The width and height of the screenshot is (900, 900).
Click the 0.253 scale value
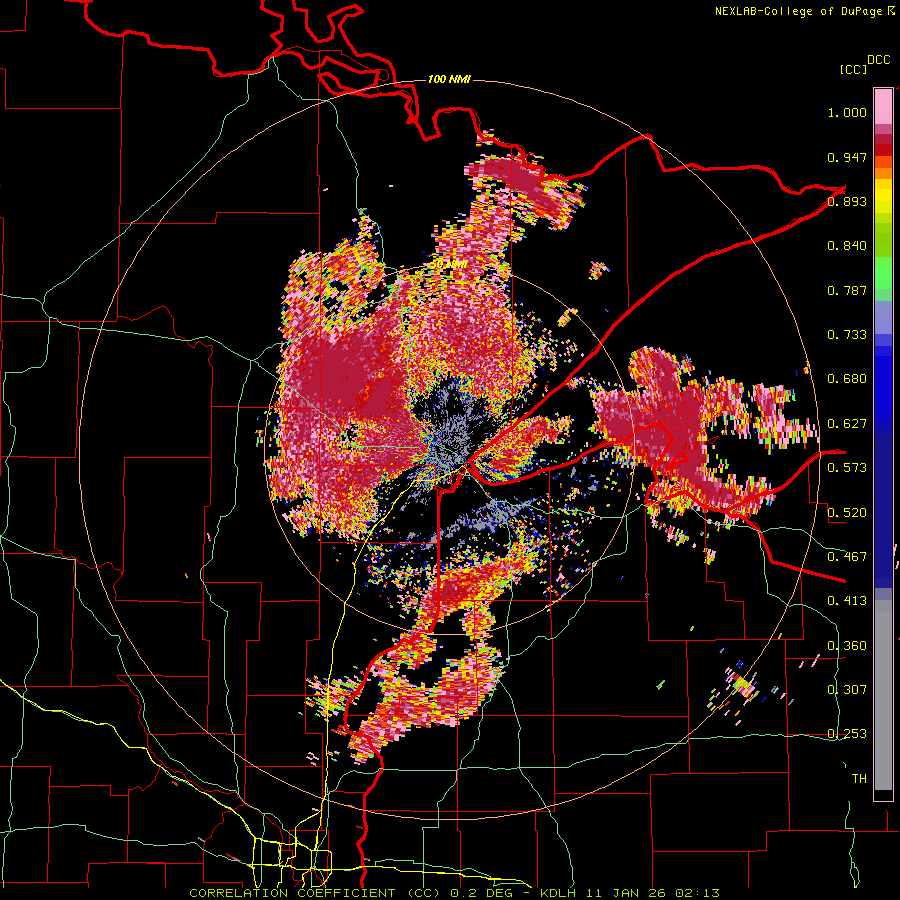tap(847, 734)
